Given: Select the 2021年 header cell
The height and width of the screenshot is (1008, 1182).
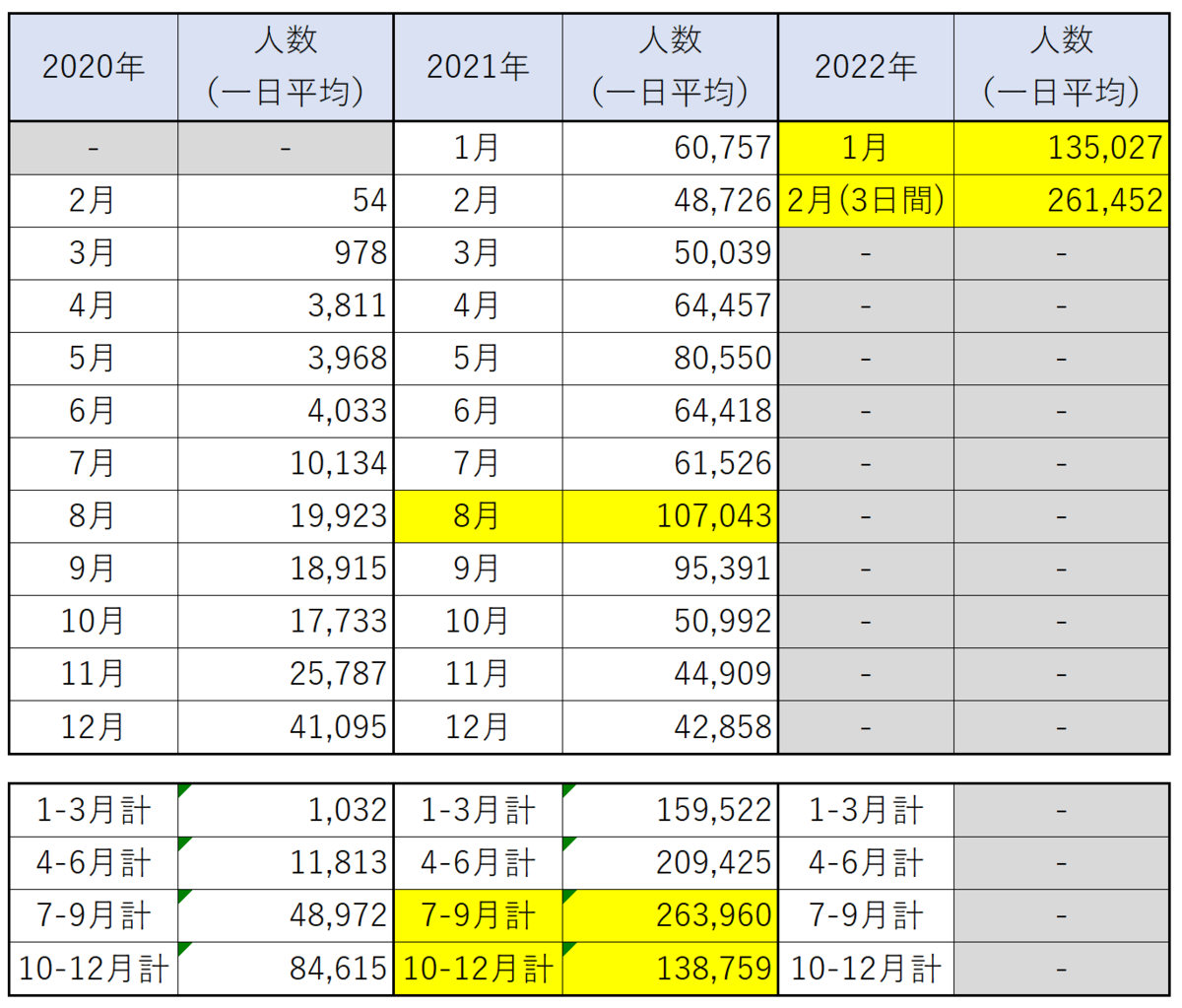Looking at the screenshot, I should (x=478, y=67).
